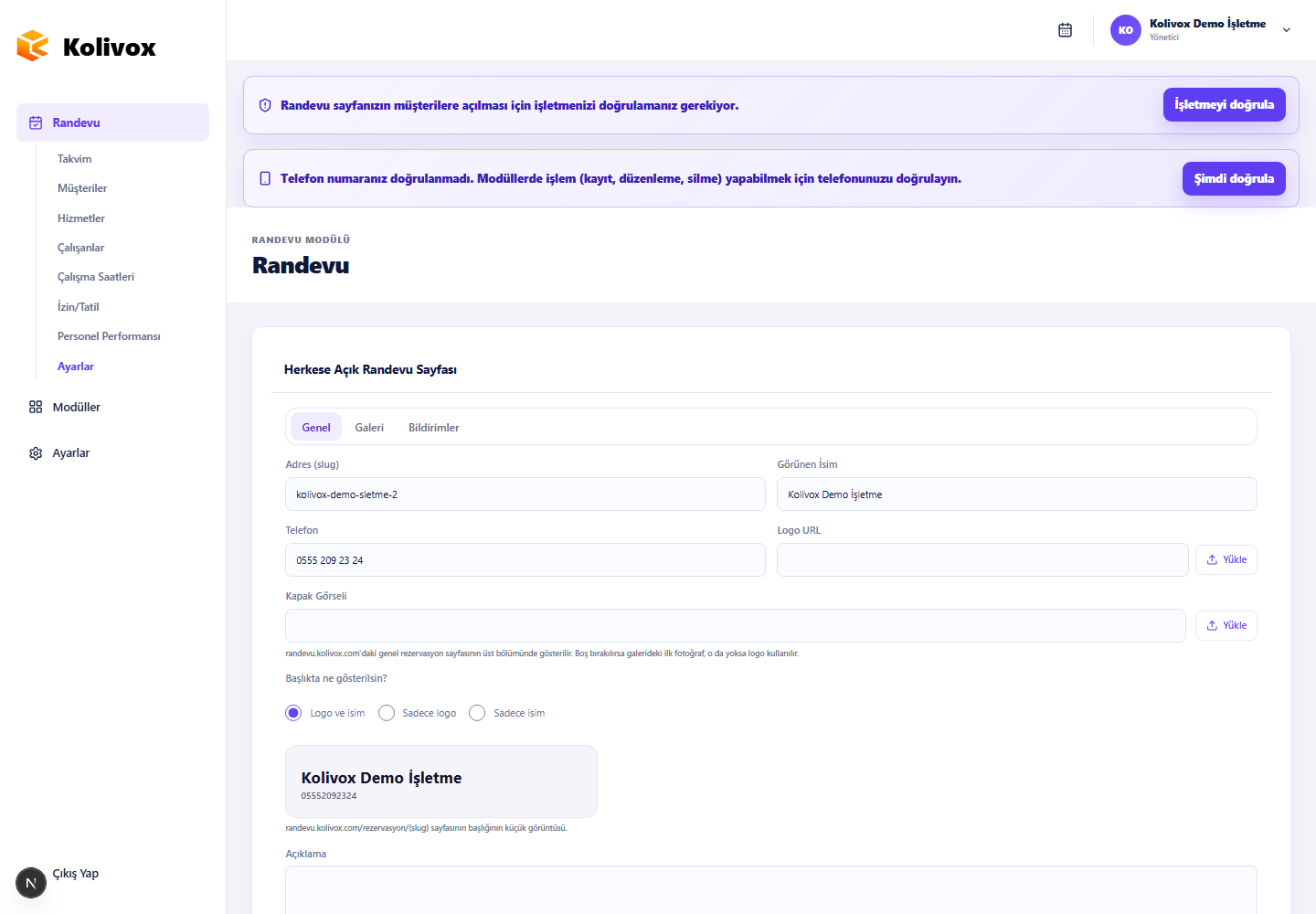Switch to the Galeri tab
This screenshot has height=914, width=1316.
[x=369, y=427]
